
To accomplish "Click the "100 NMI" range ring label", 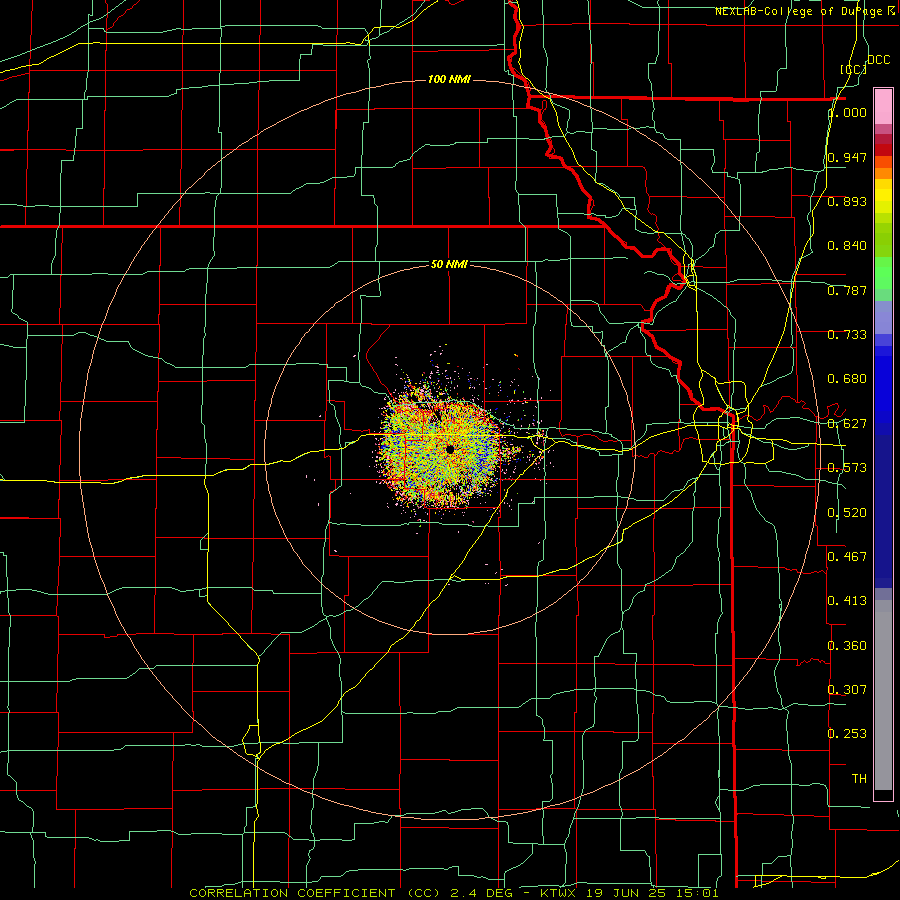I will coord(449,79).
